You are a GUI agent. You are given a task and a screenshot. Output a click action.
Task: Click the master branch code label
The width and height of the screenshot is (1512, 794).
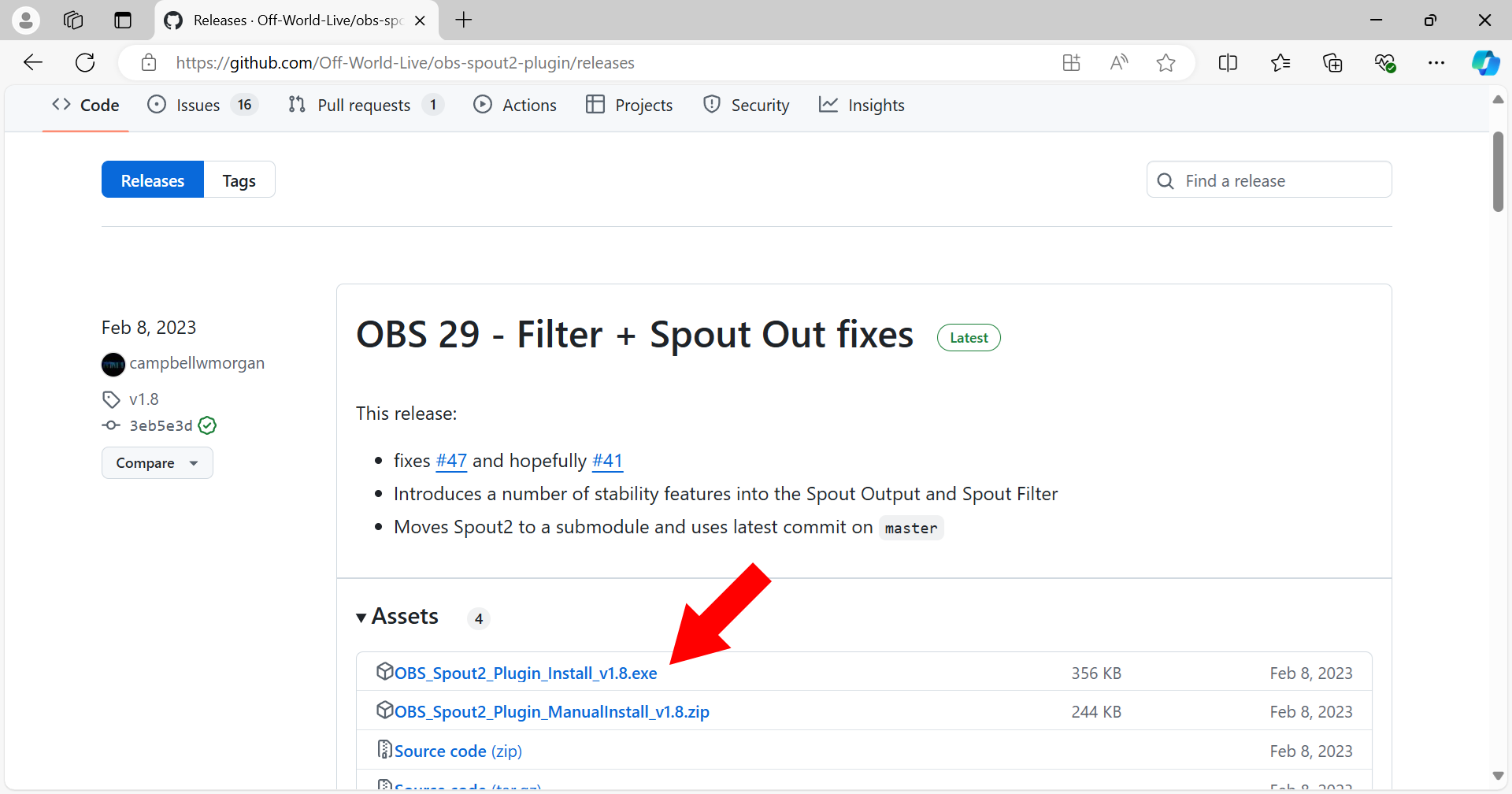point(911,528)
